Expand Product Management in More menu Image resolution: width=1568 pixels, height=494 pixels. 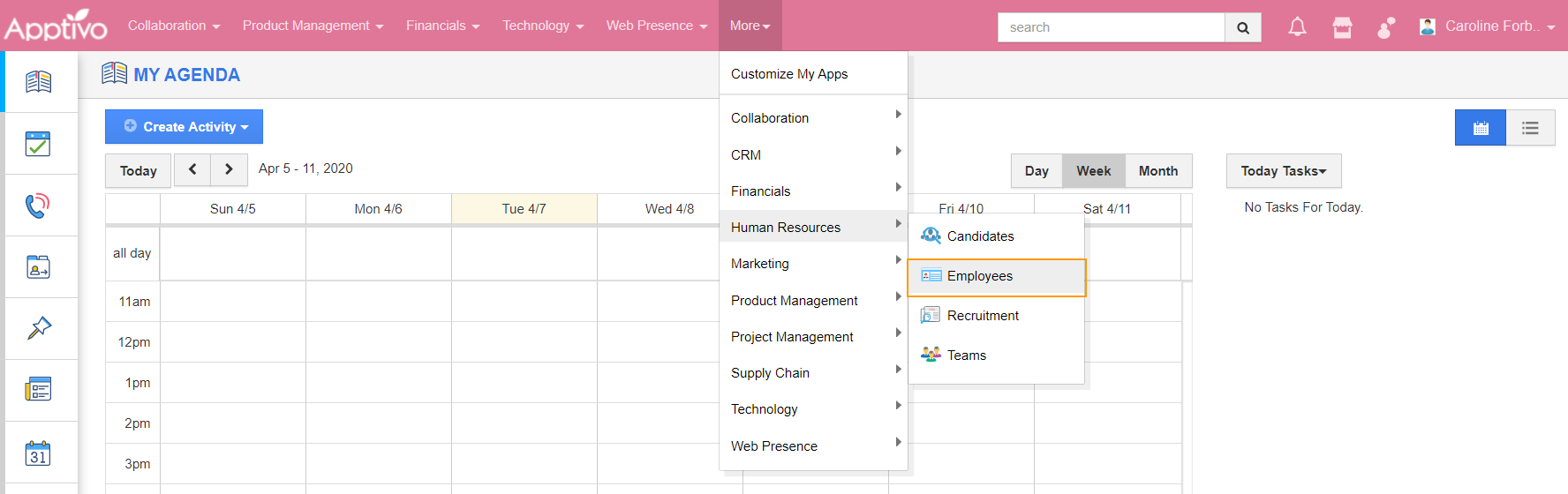(x=813, y=300)
